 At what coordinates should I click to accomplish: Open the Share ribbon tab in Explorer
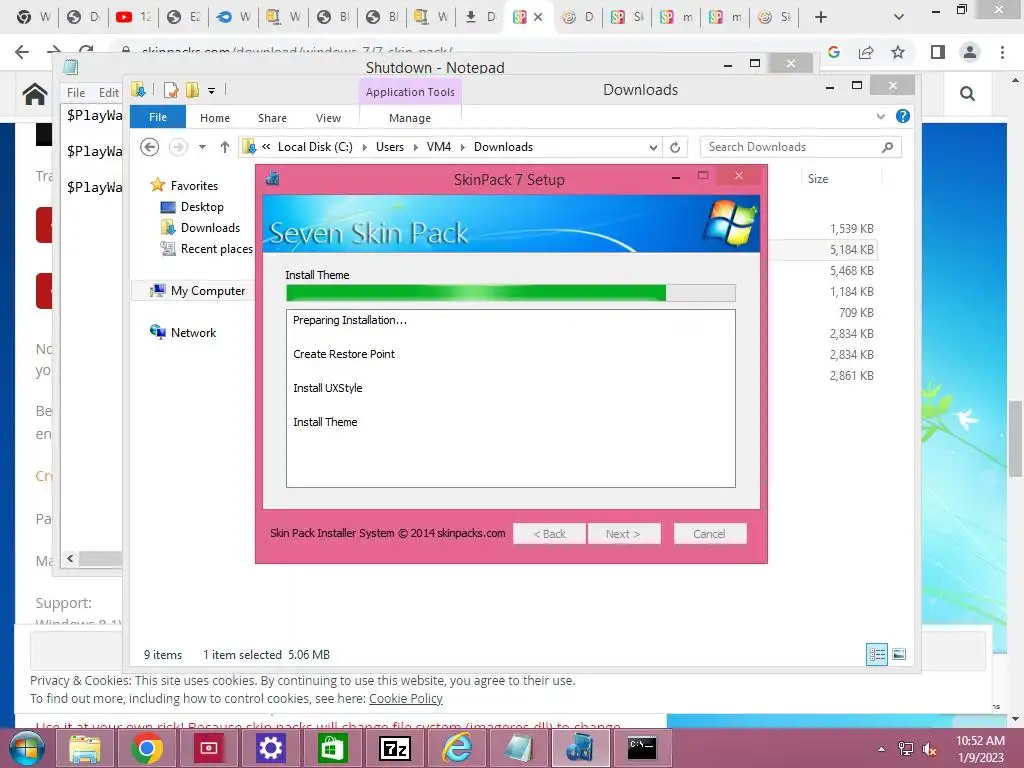point(272,118)
